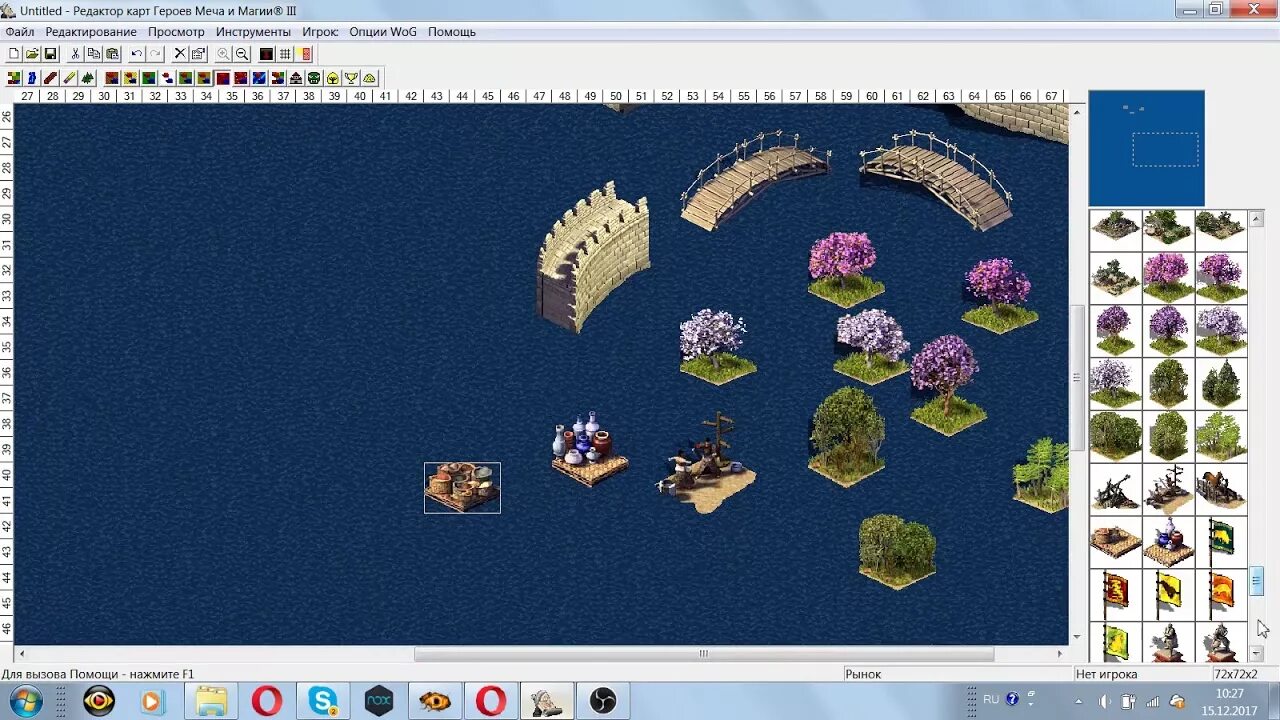
Task: Toggle passability overlay icon
Action: point(304,54)
